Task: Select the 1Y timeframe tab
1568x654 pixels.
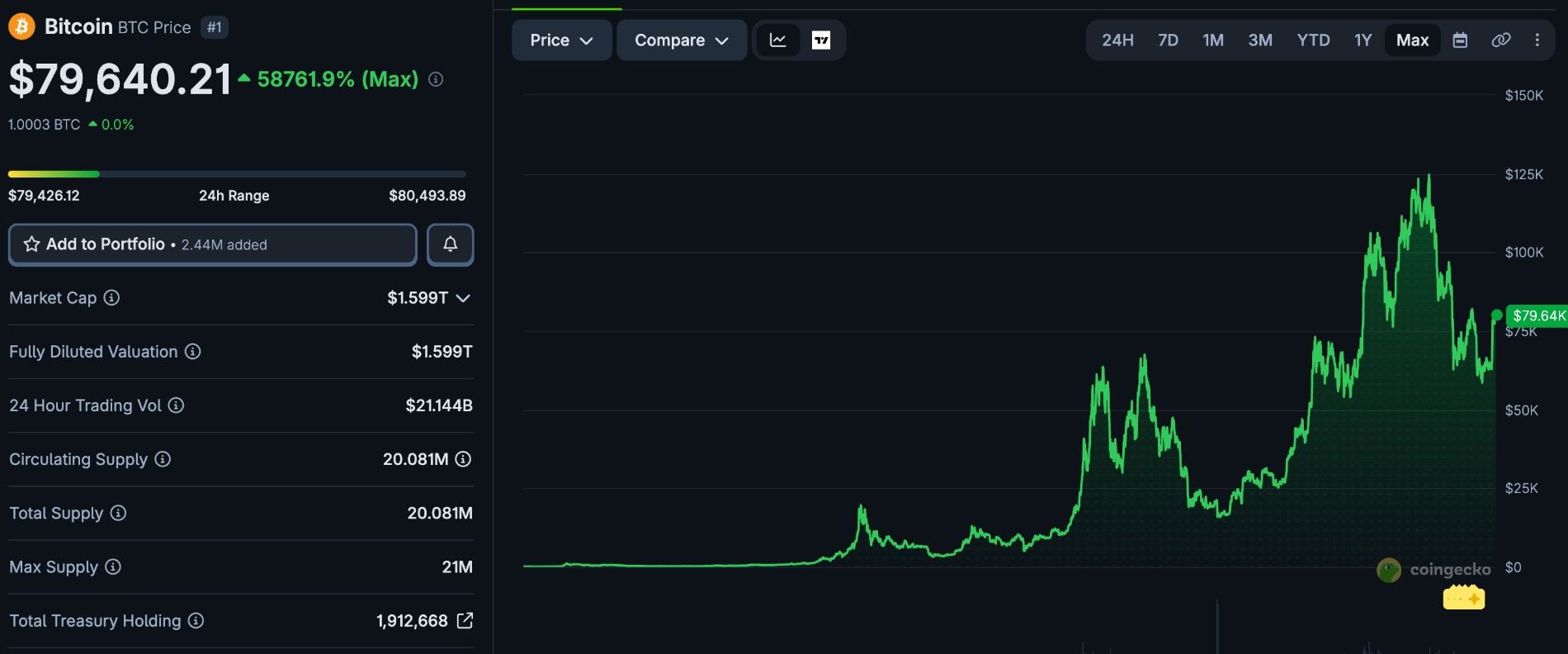Action: click(x=1363, y=40)
